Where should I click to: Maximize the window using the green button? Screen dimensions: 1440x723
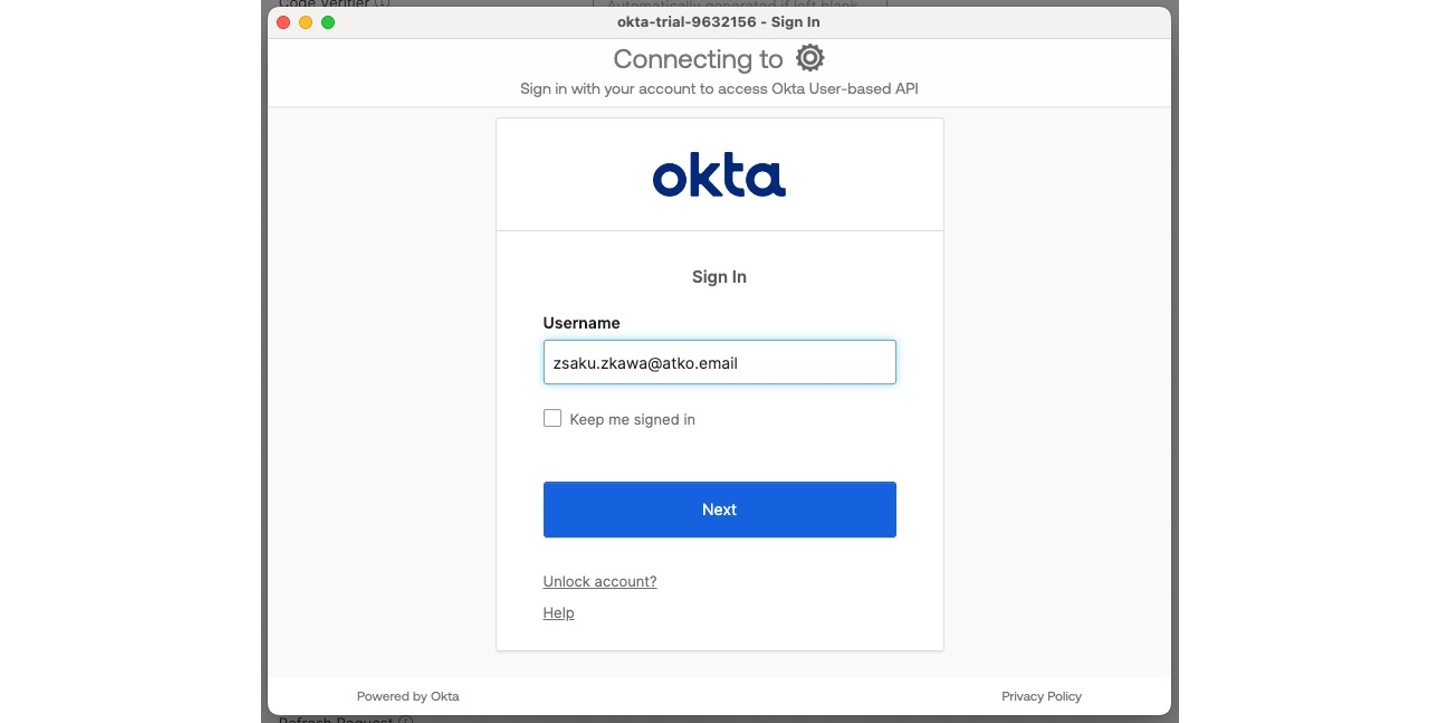tap(328, 22)
